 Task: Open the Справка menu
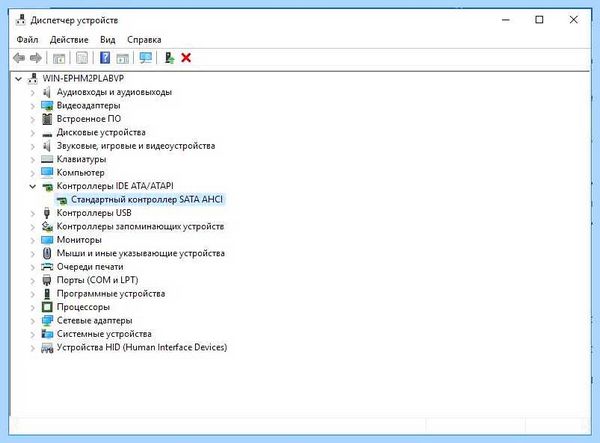click(144, 40)
